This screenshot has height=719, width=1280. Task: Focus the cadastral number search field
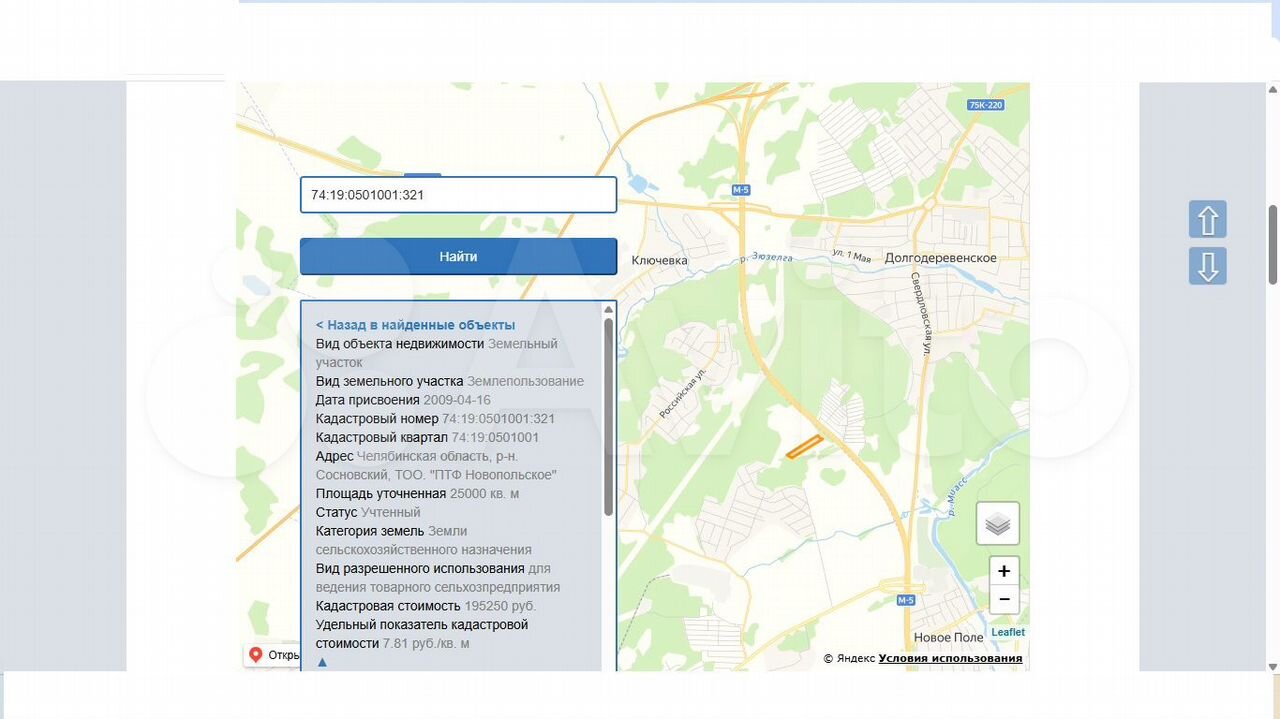coord(458,195)
